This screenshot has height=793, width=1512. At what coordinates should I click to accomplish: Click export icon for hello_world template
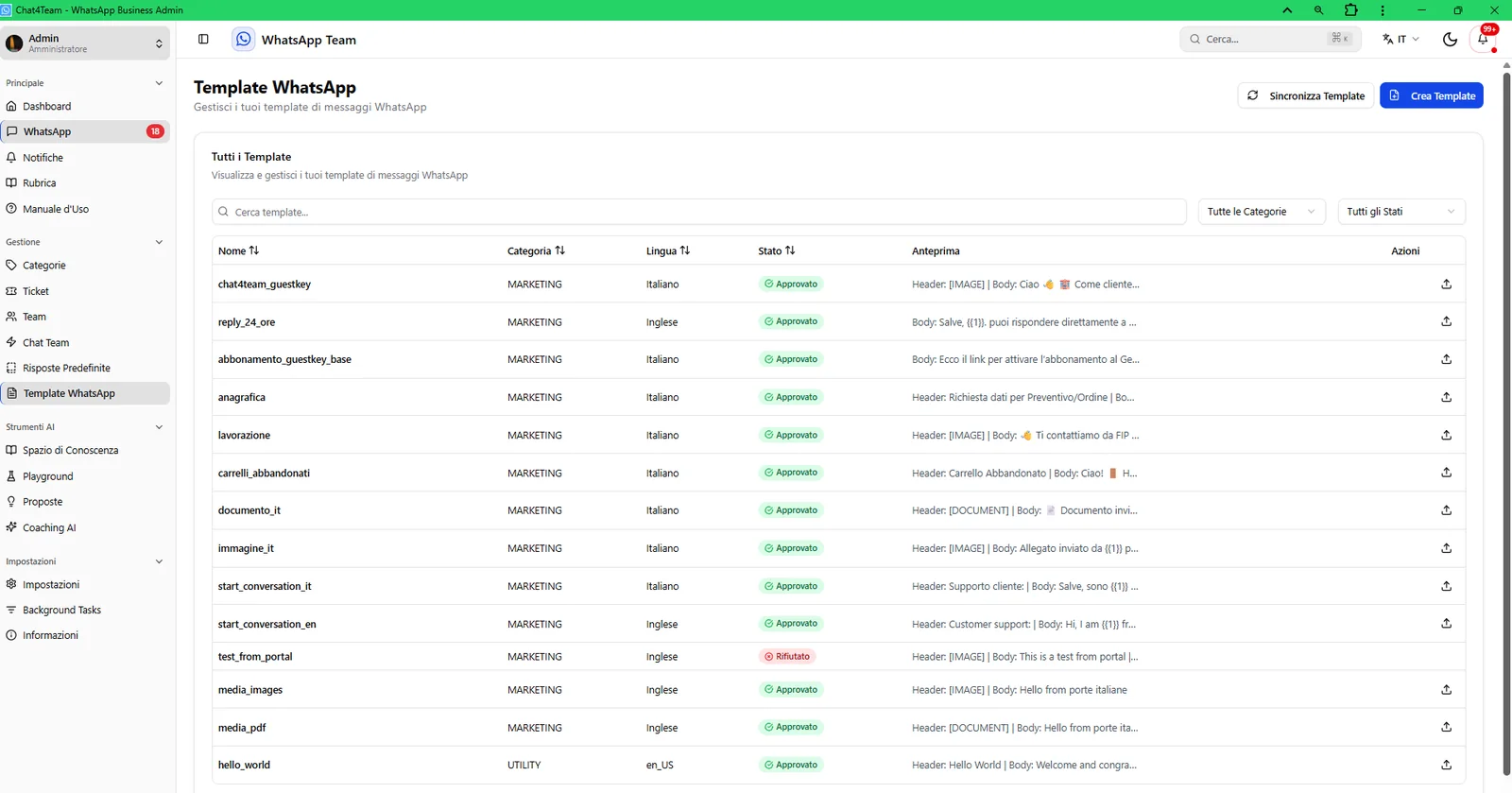(x=1446, y=765)
